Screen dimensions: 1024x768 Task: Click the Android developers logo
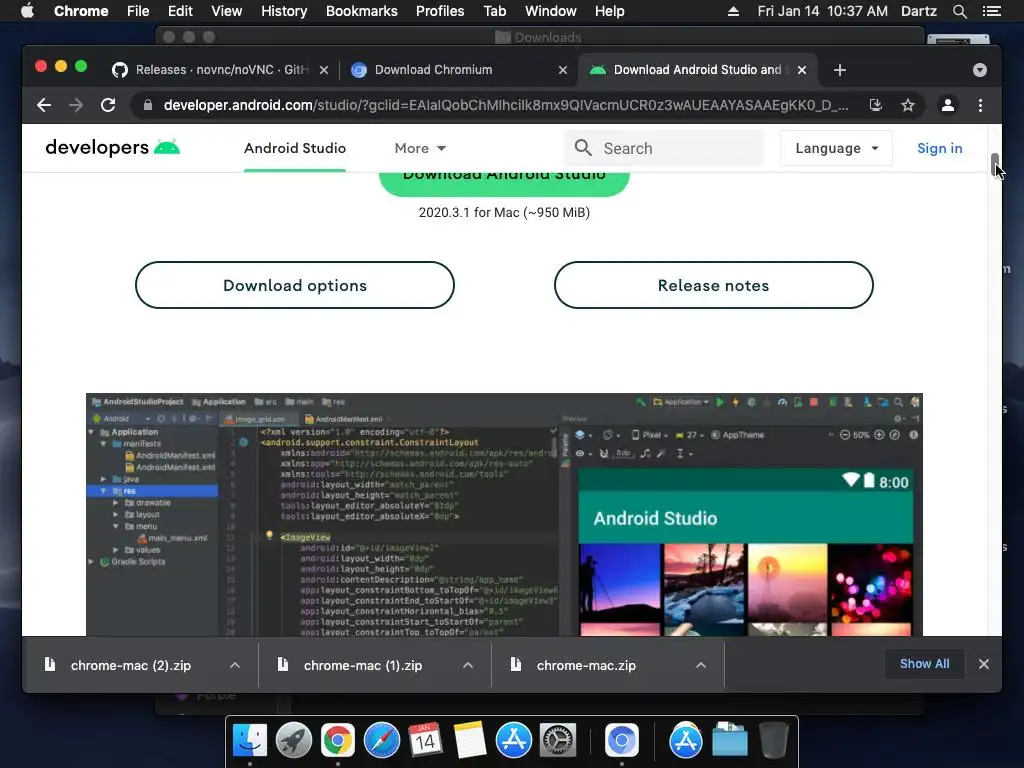click(x=112, y=148)
